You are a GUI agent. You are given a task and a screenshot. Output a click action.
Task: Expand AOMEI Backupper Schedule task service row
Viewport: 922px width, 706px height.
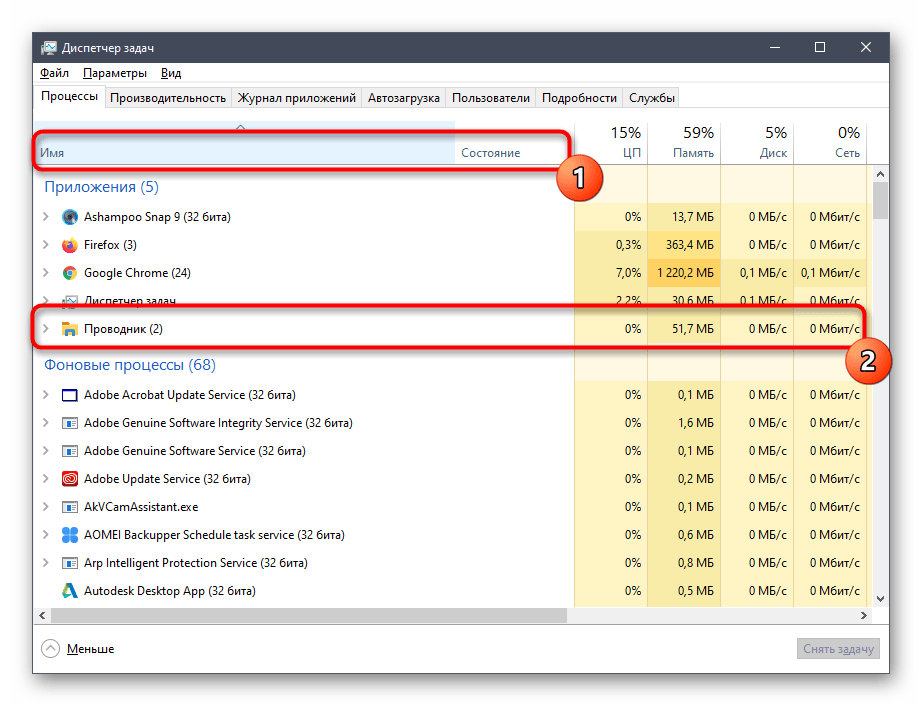click(46, 535)
